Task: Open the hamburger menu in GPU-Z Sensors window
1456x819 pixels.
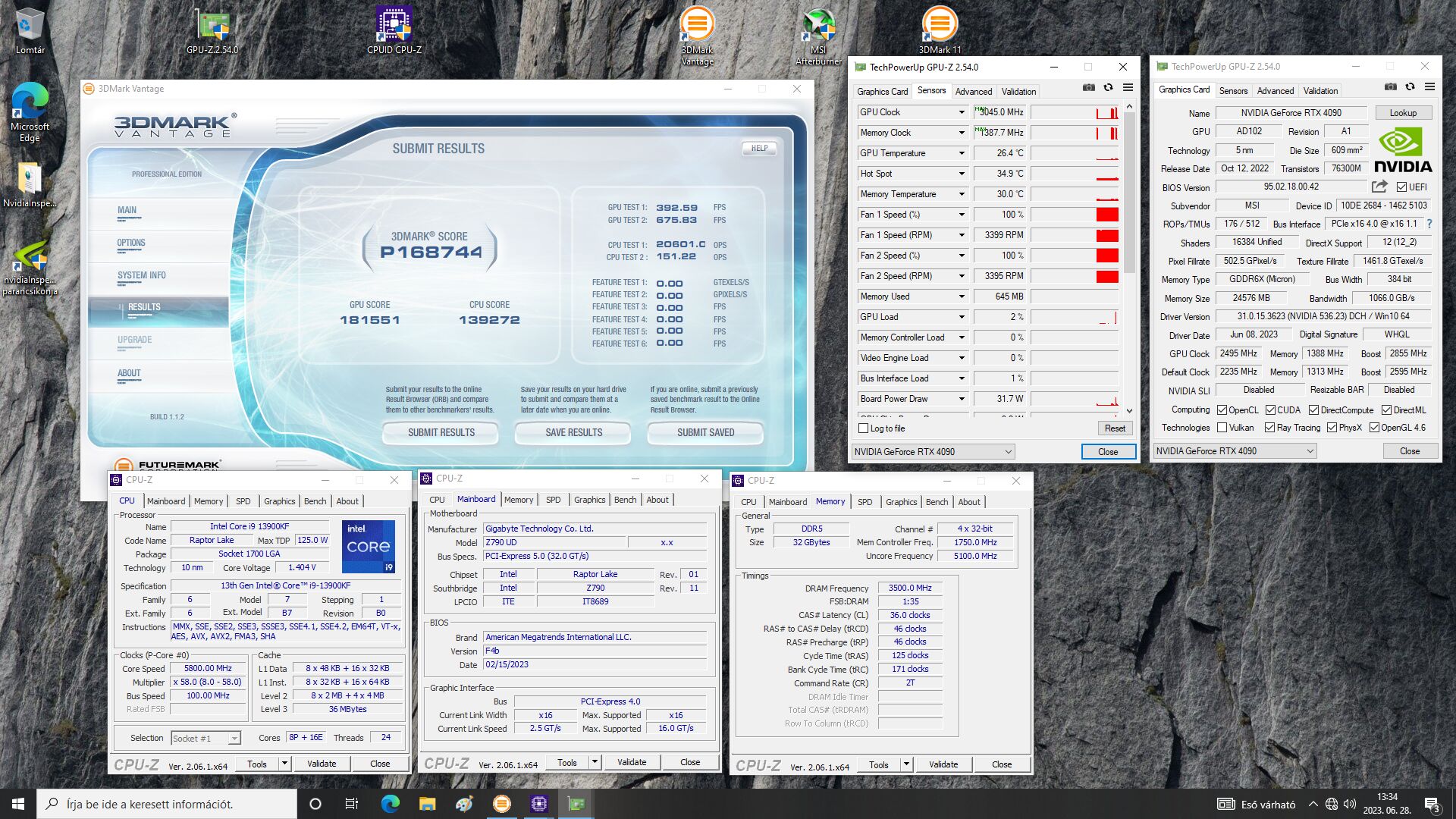Action: point(1128,88)
